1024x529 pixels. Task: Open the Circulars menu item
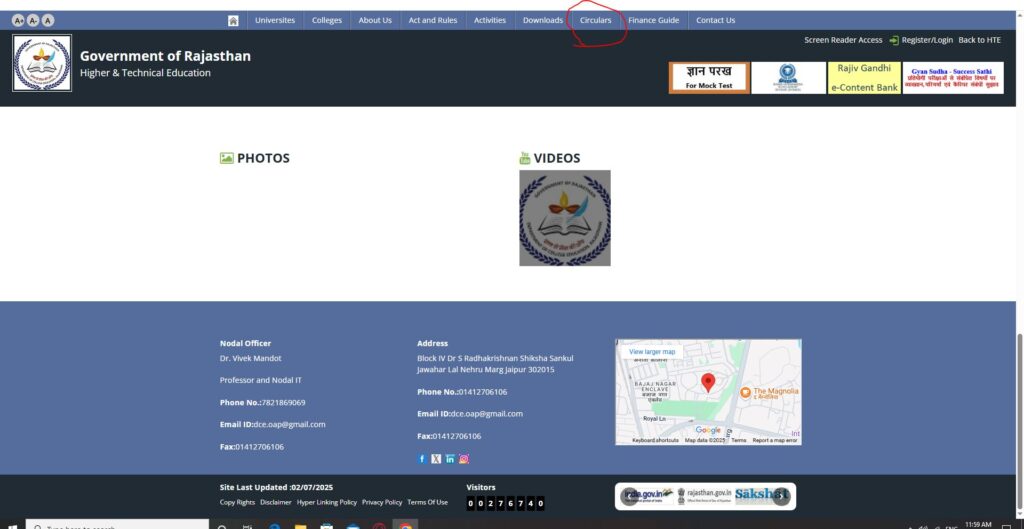(x=595, y=20)
